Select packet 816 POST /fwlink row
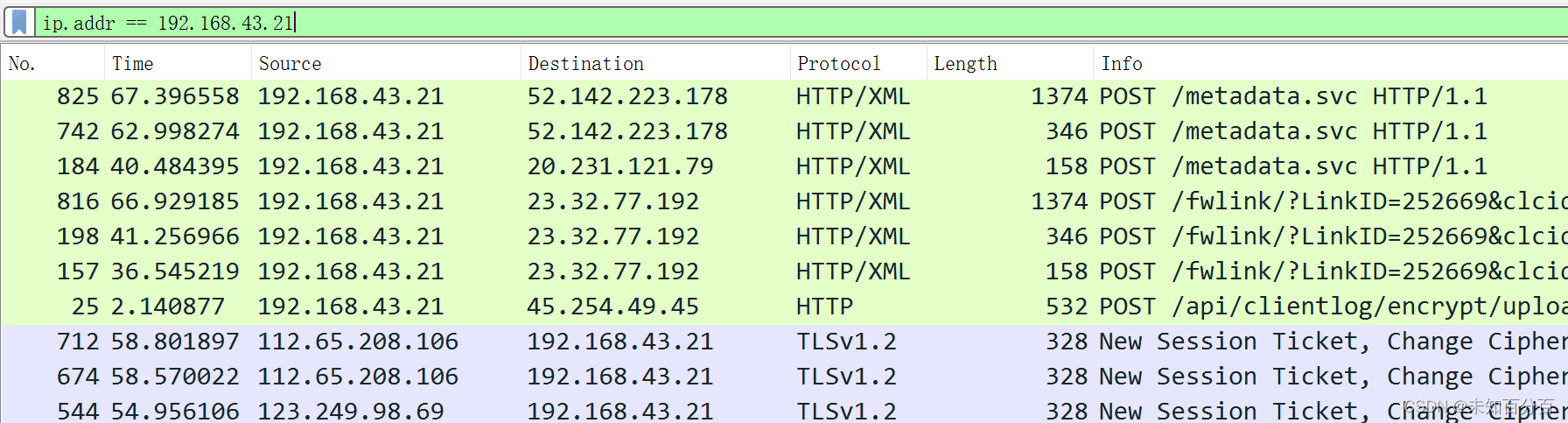 [x=785, y=201]
